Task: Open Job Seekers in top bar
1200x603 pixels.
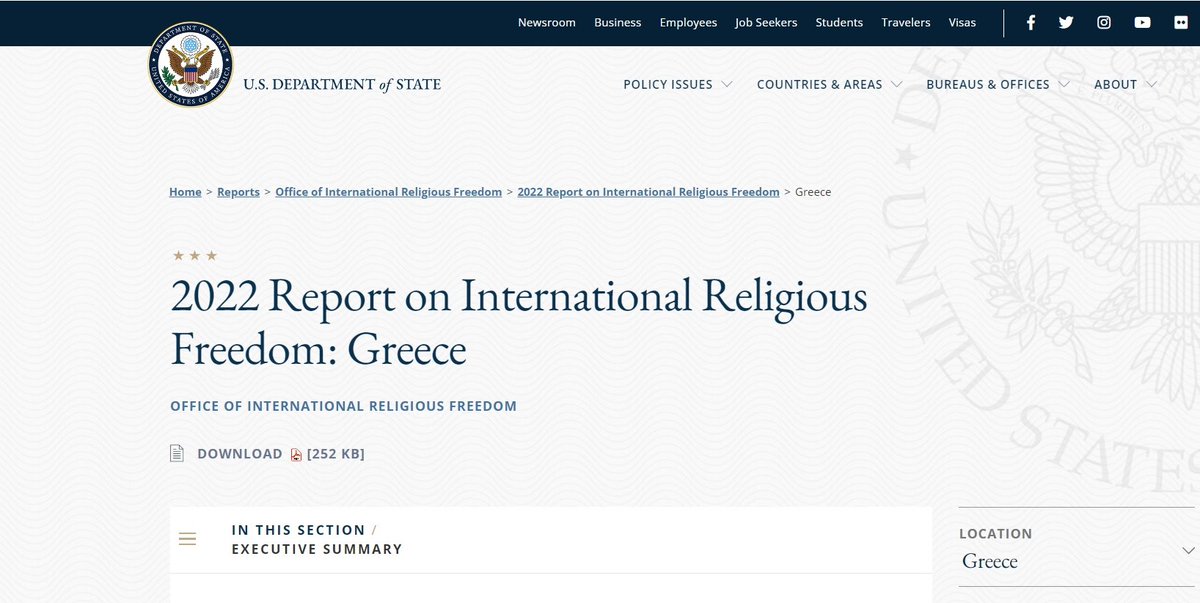Action: tap(766, 22)
